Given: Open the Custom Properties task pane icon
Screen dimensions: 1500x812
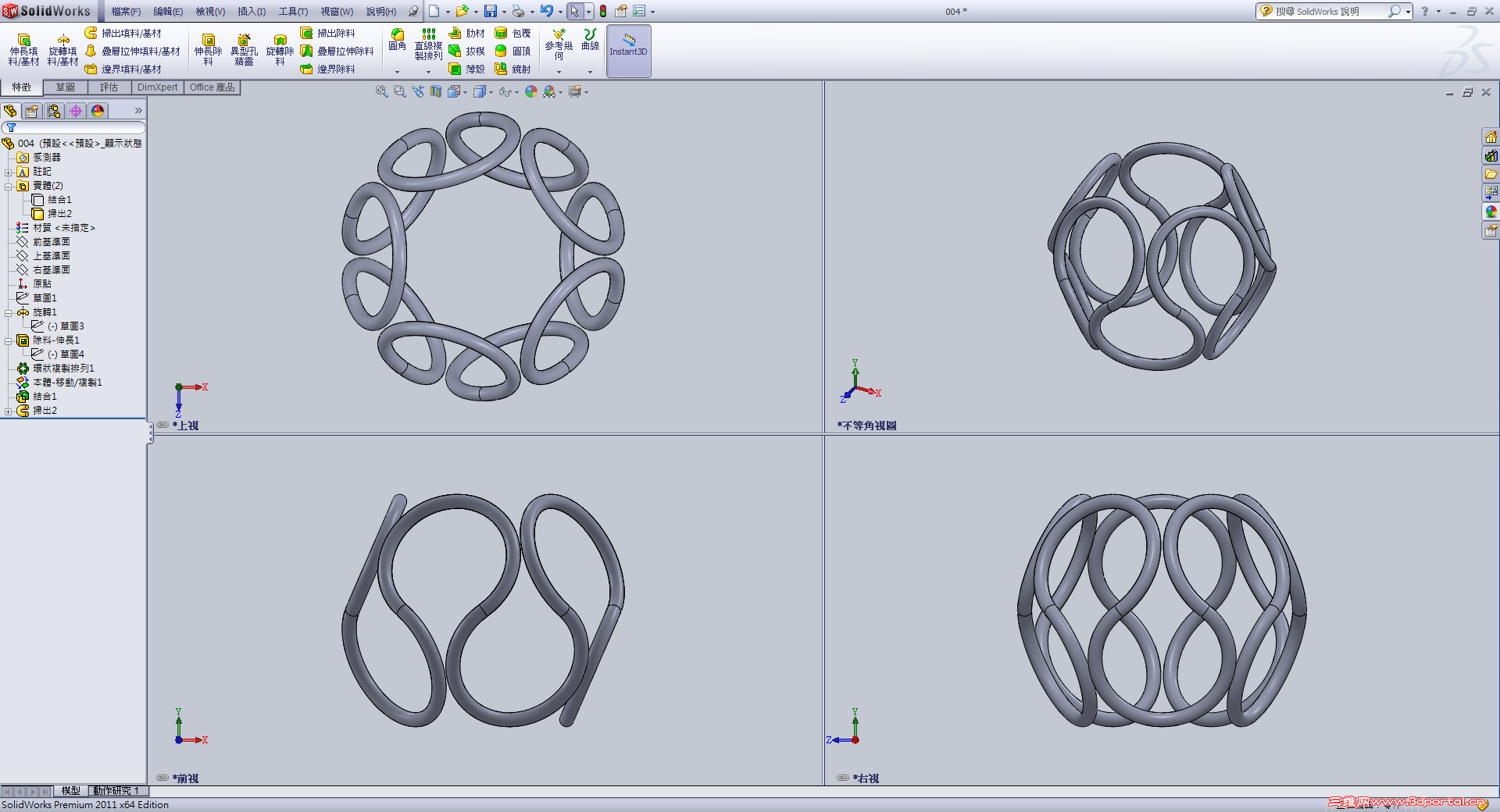Looking at the screenshot, I should point(1491,230).
